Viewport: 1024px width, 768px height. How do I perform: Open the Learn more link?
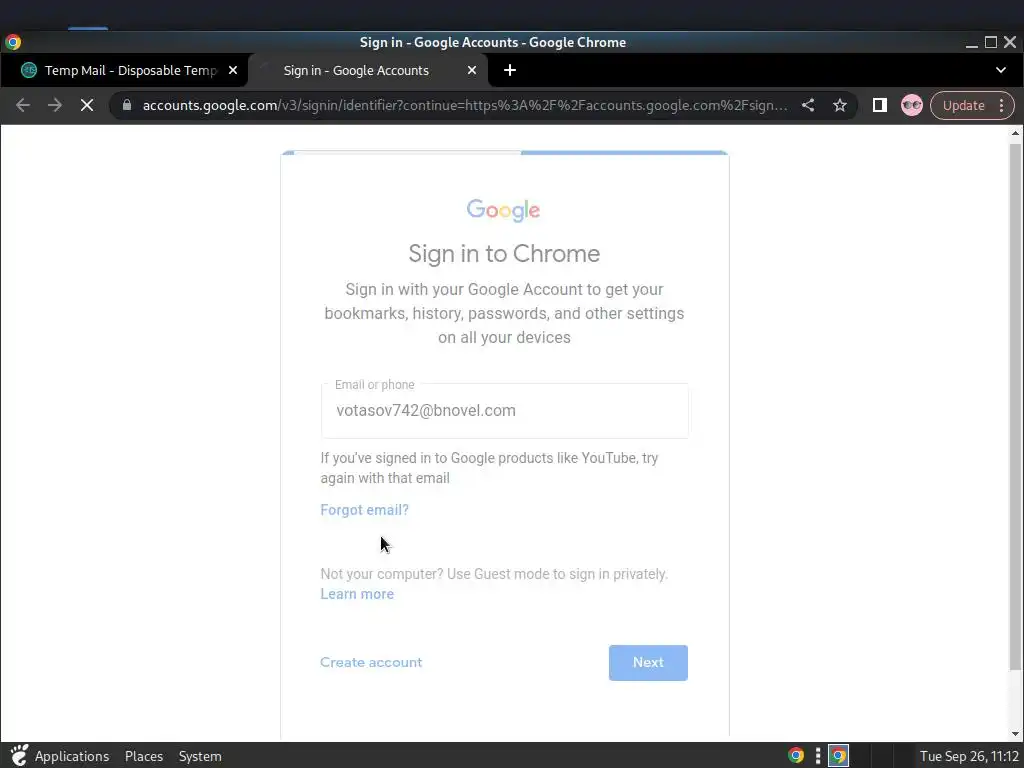pyautogui.click(x=357, y=594)
